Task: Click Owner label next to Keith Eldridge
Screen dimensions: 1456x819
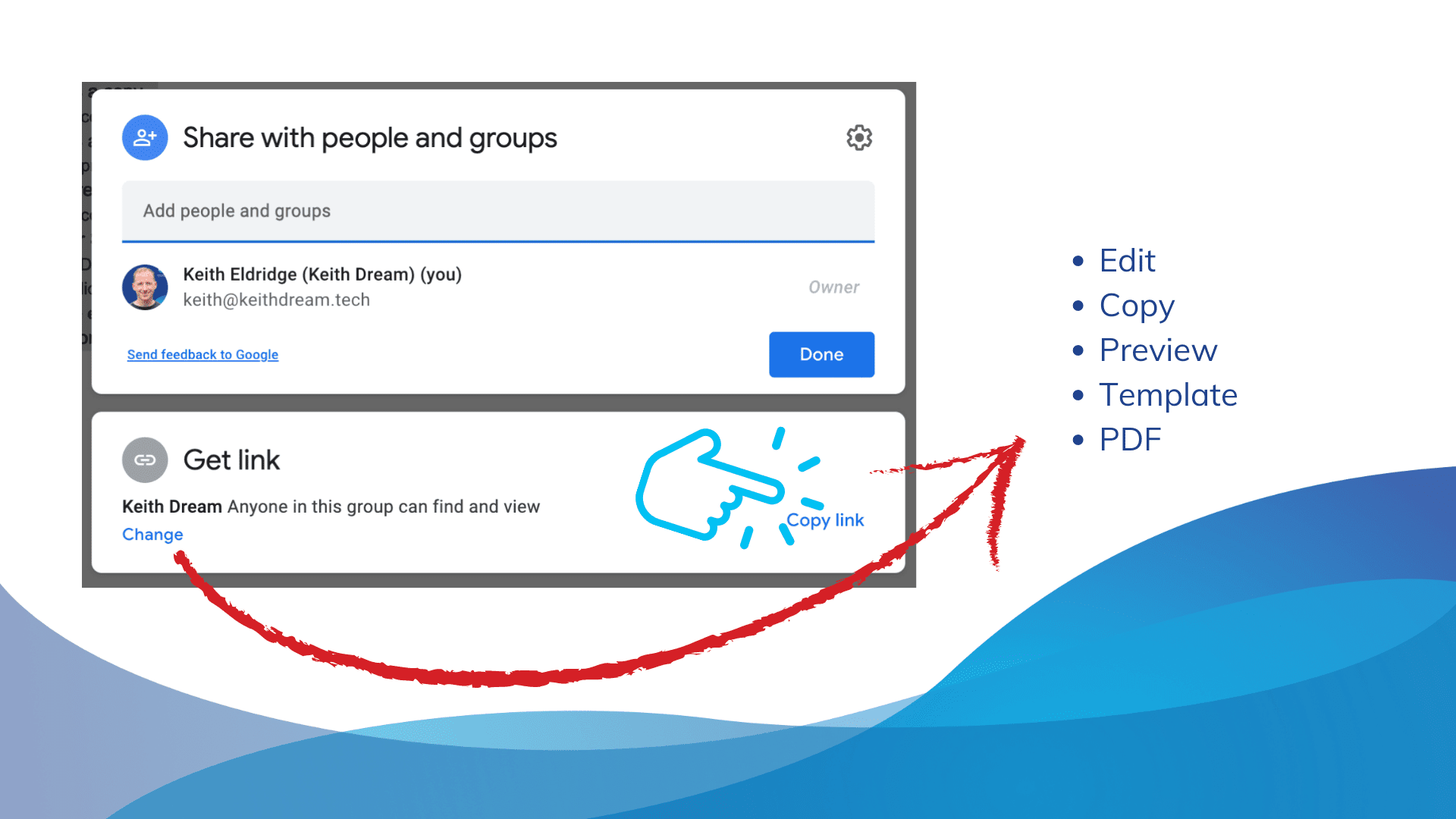Action: pos(833,287)
